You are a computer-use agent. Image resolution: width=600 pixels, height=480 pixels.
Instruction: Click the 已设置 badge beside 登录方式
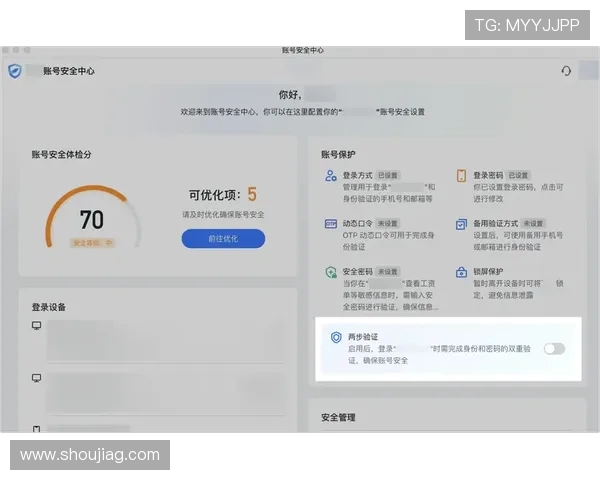pos(388,176)
